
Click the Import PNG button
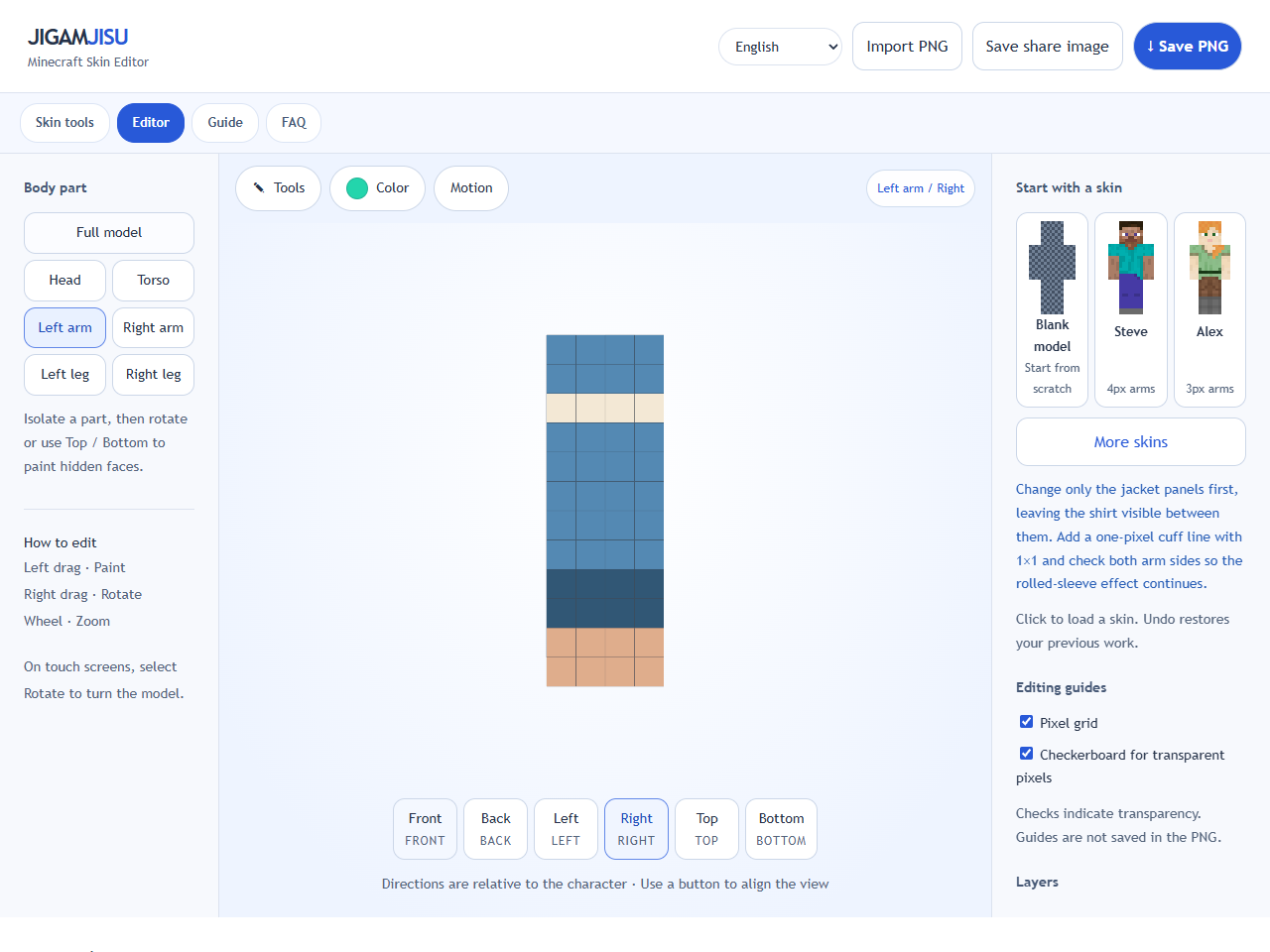pyautogui.click(x=907, y=47)
